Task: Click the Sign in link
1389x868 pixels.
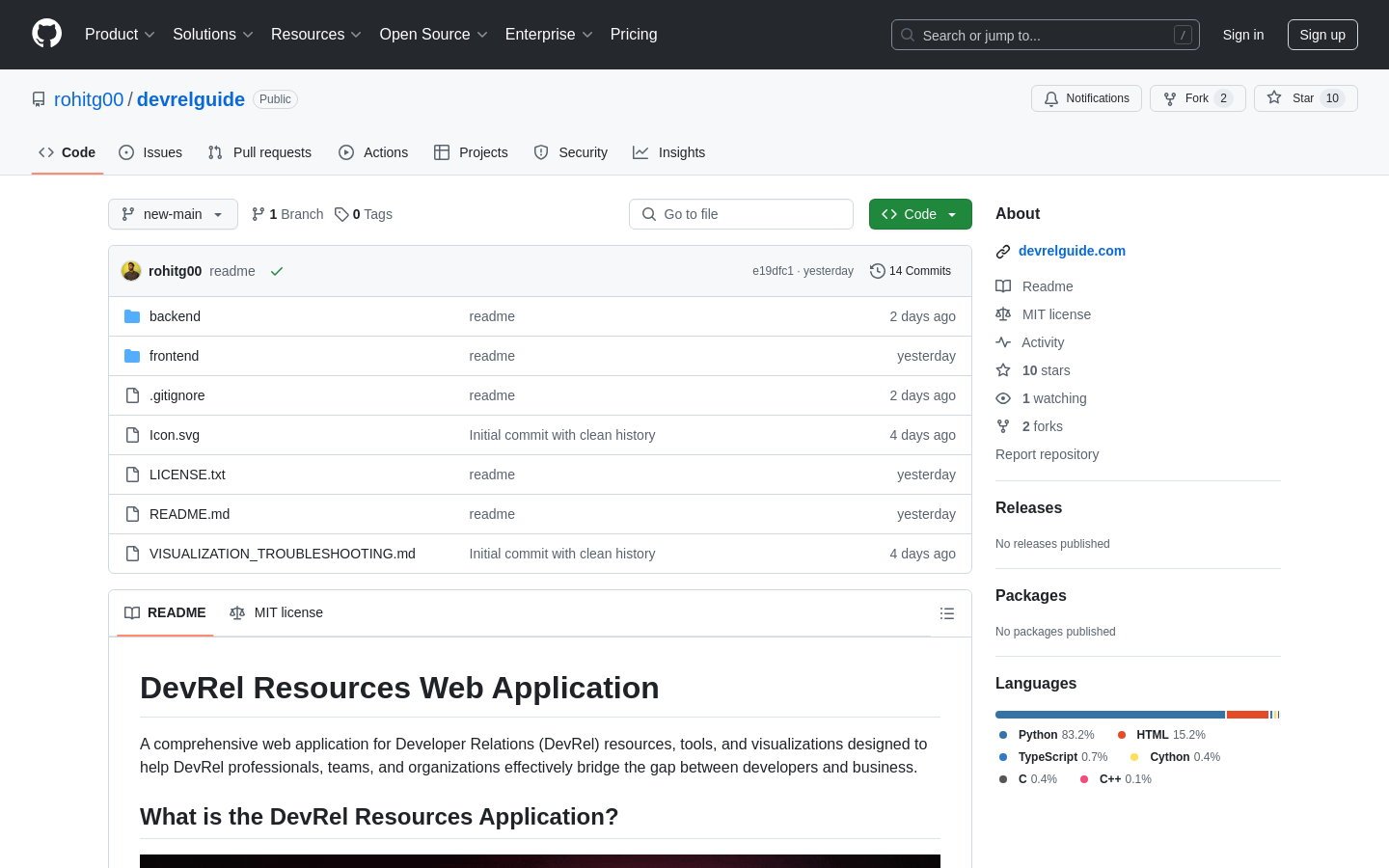Action: (1243, 35)
